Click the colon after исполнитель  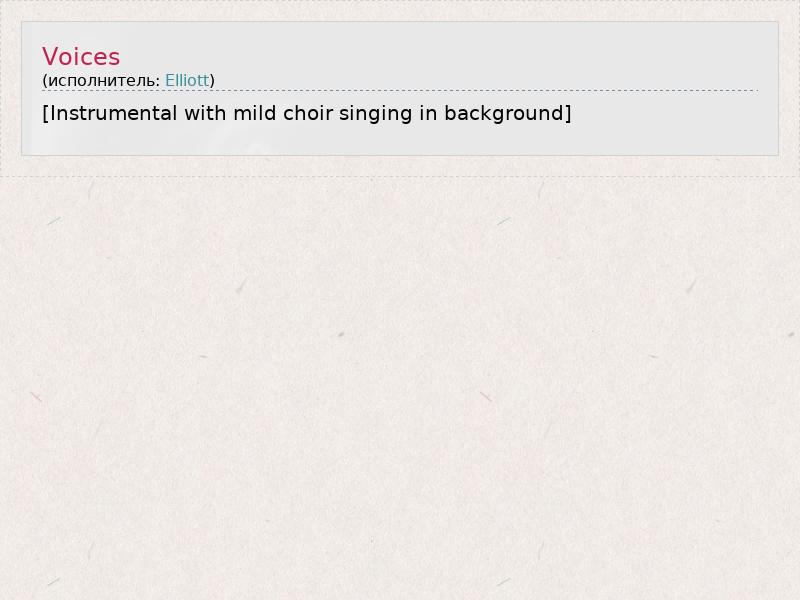pos(158,82)
